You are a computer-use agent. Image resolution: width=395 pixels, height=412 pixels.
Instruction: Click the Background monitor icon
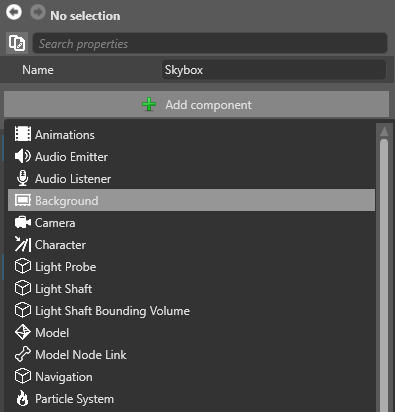click(23, 200)
